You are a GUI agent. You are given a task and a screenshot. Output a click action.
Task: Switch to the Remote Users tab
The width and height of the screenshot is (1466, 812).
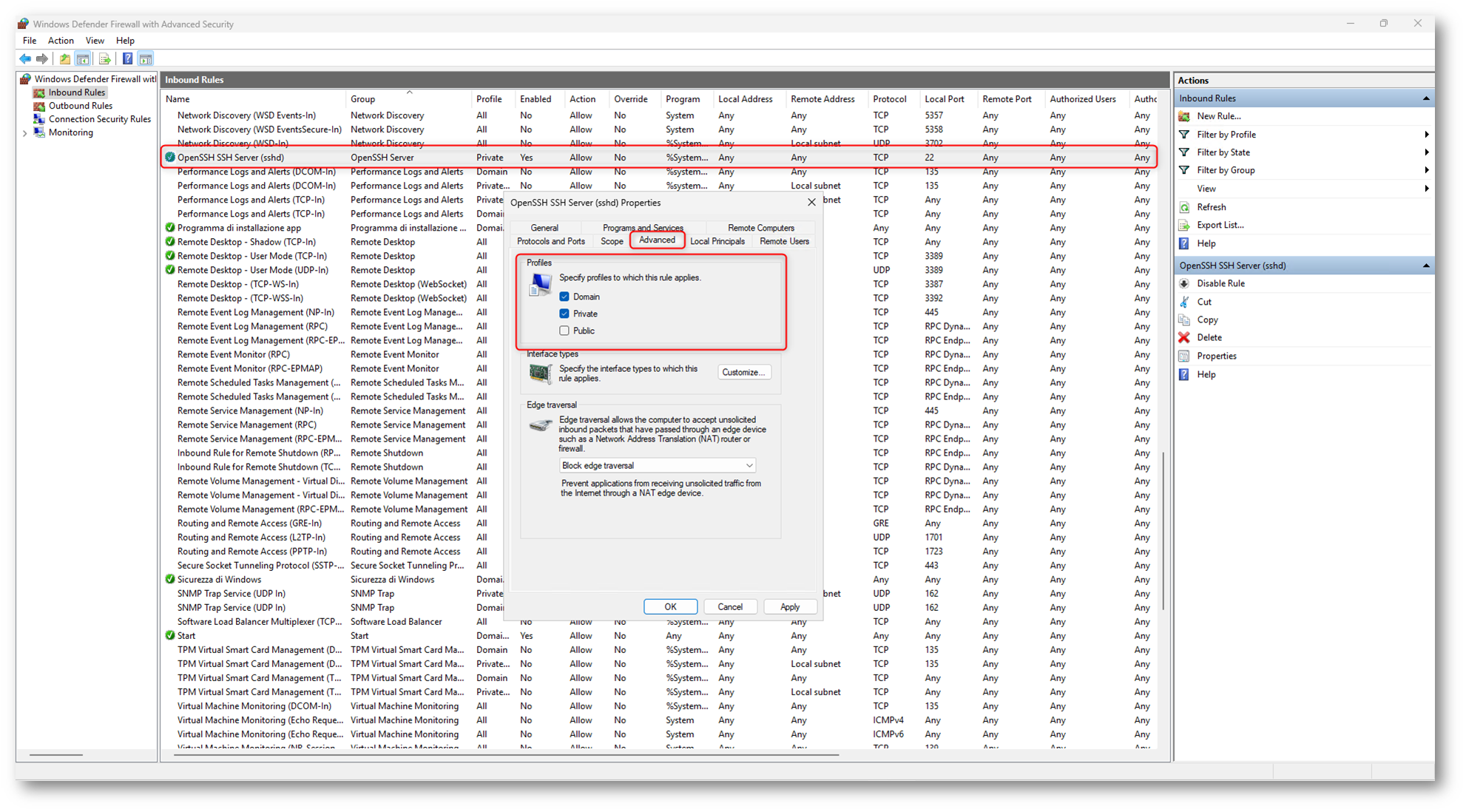(x=784, y=241)
